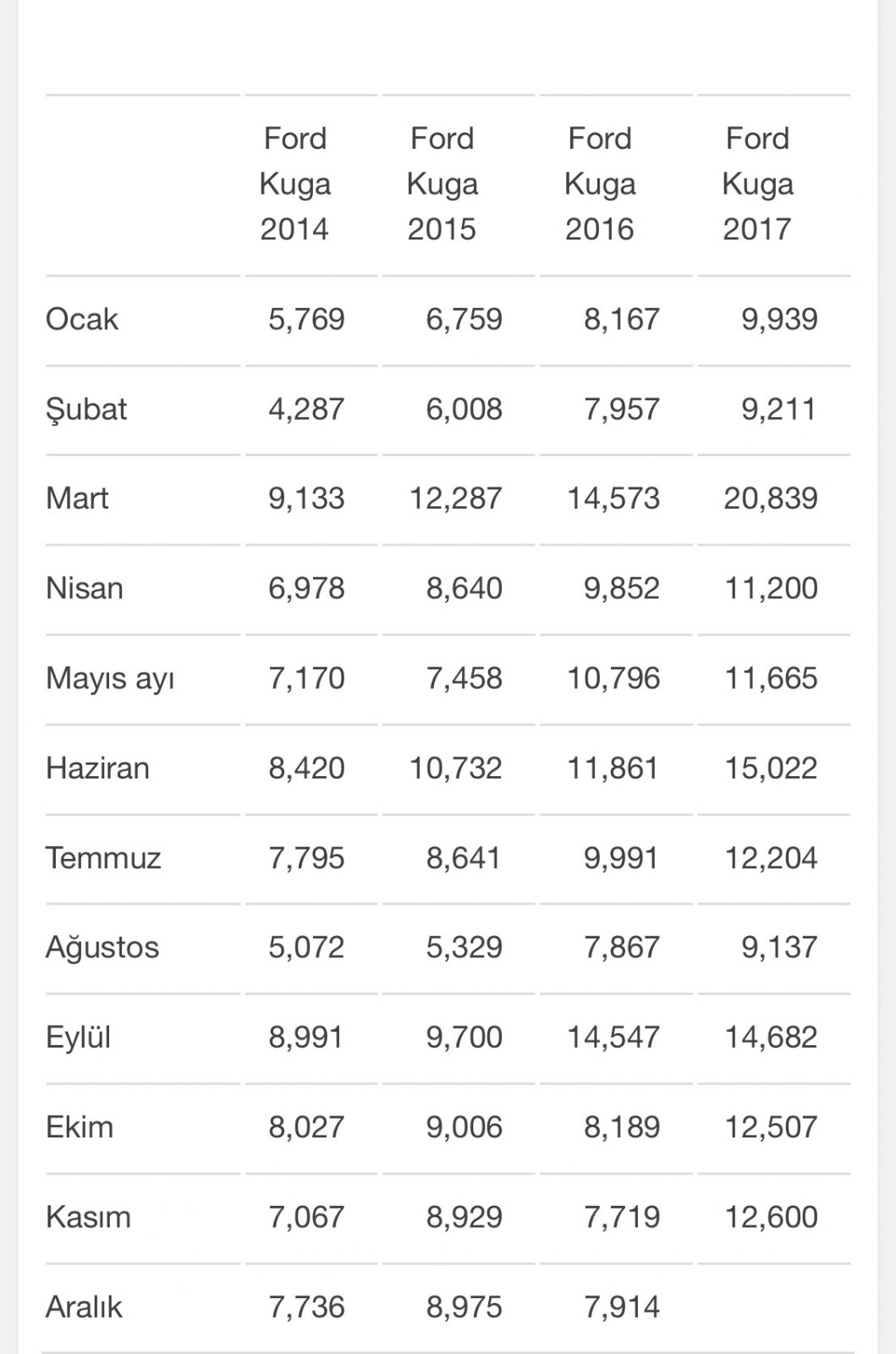Select the 7,914 cell in Aralık row
Viewport: 896px width, 1354px height.
[x=622, y=1307]
